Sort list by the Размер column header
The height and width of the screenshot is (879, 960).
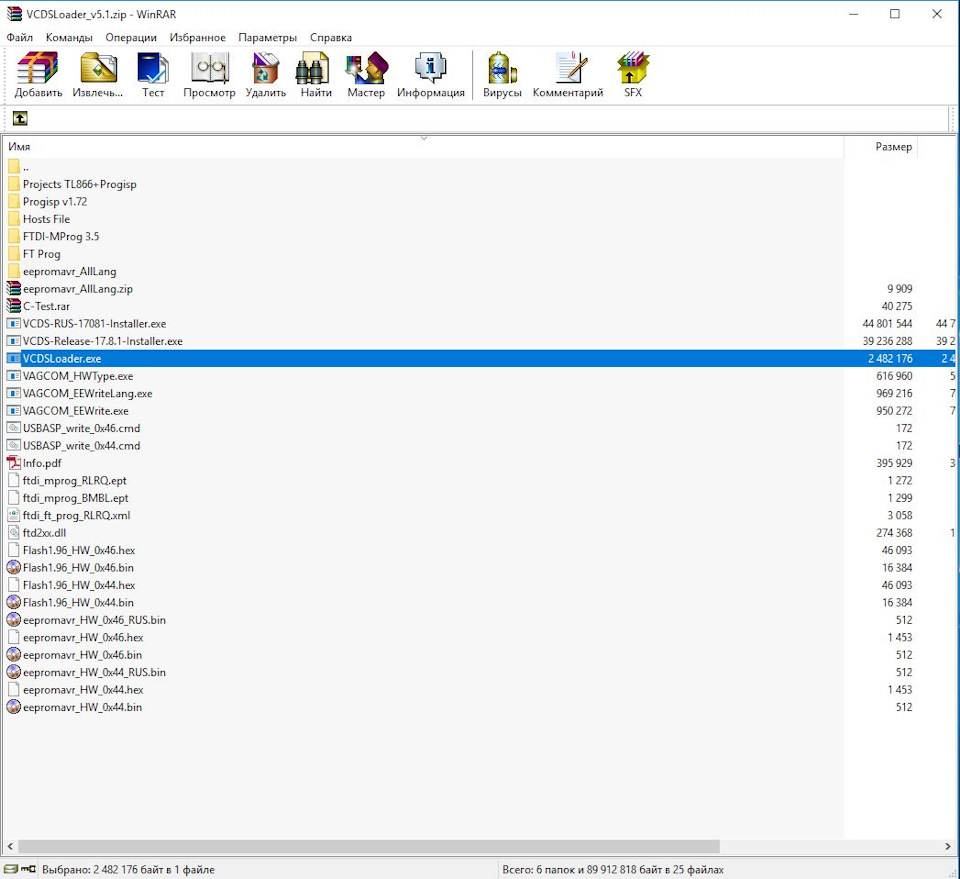(880, 146)
